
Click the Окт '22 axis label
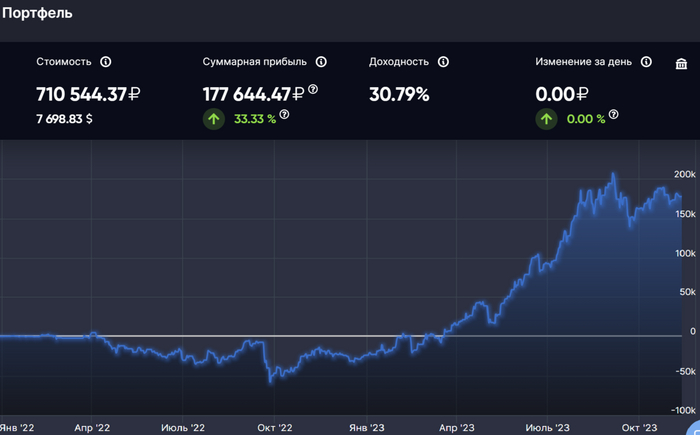coord(273,427)
